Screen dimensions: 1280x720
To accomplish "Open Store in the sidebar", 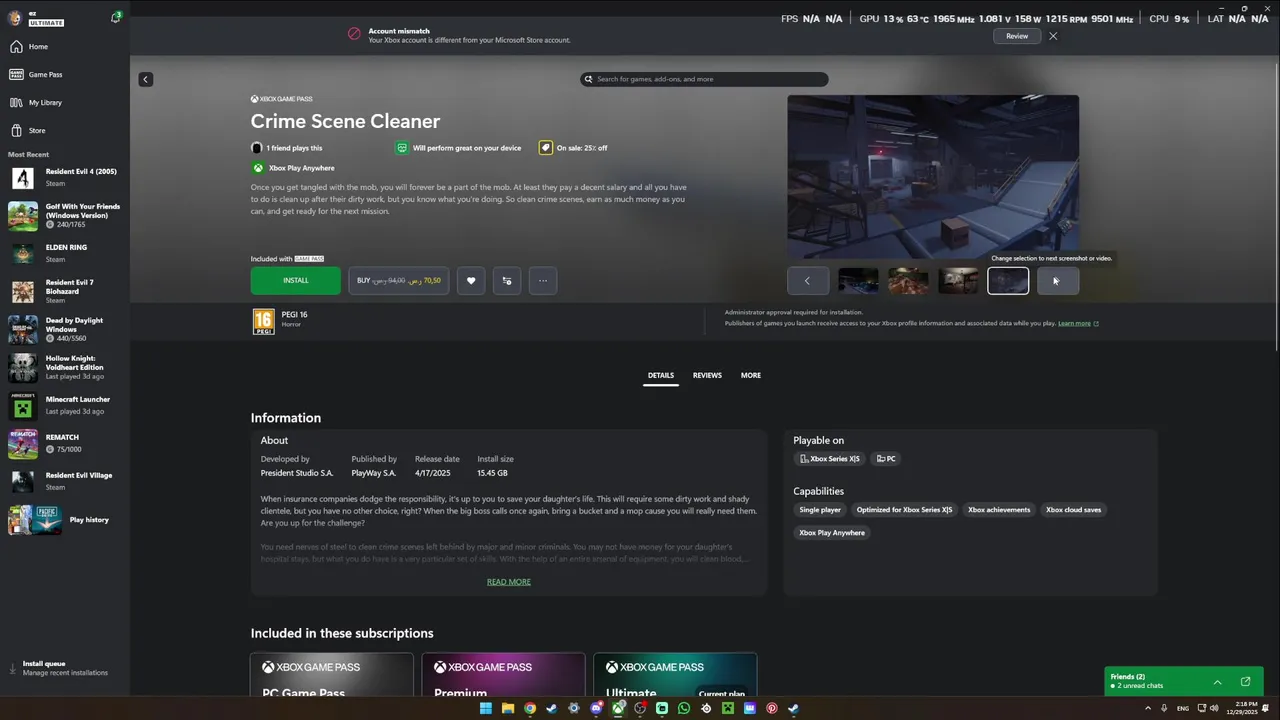I will [65, 131].
